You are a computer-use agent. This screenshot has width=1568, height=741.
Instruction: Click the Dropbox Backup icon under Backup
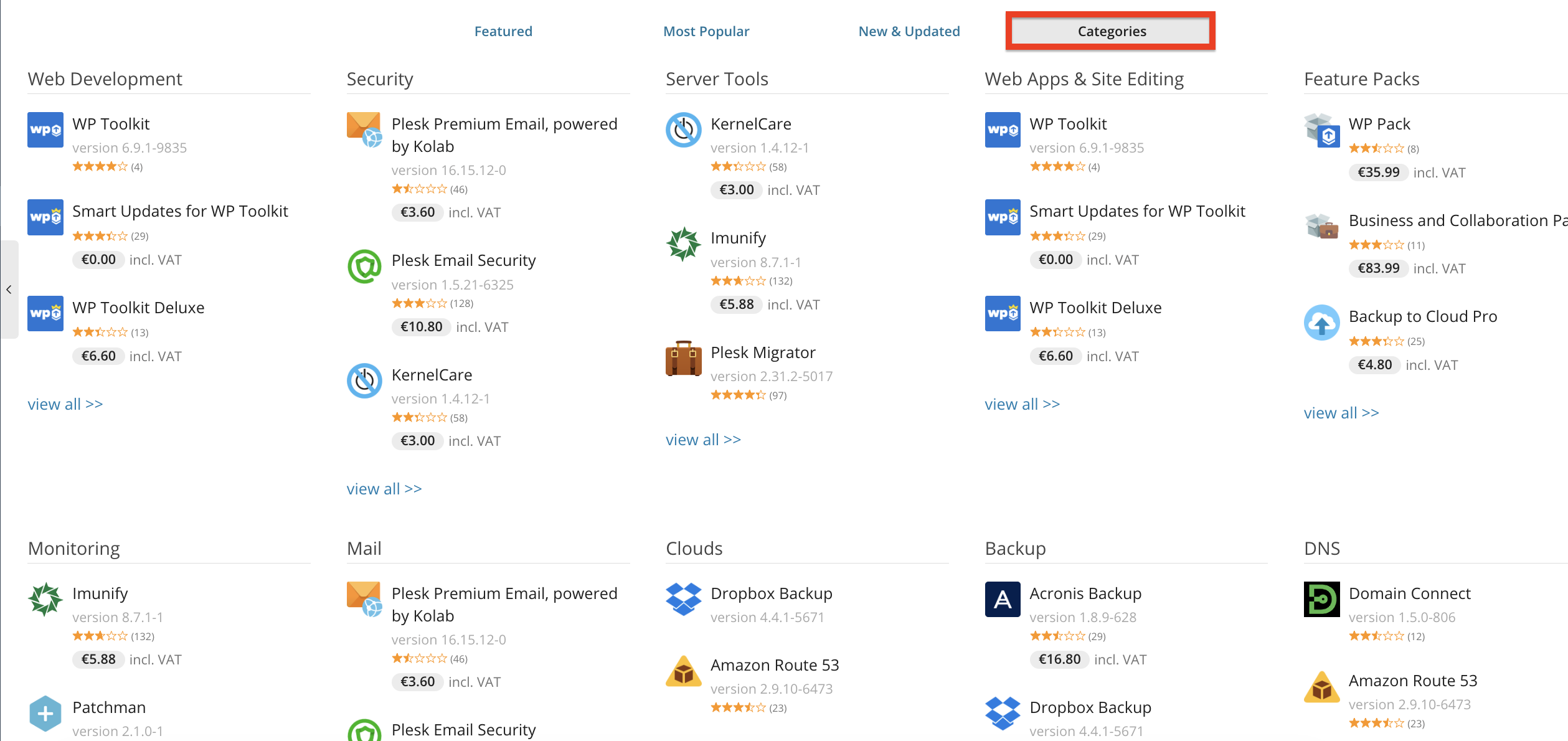1003,714
